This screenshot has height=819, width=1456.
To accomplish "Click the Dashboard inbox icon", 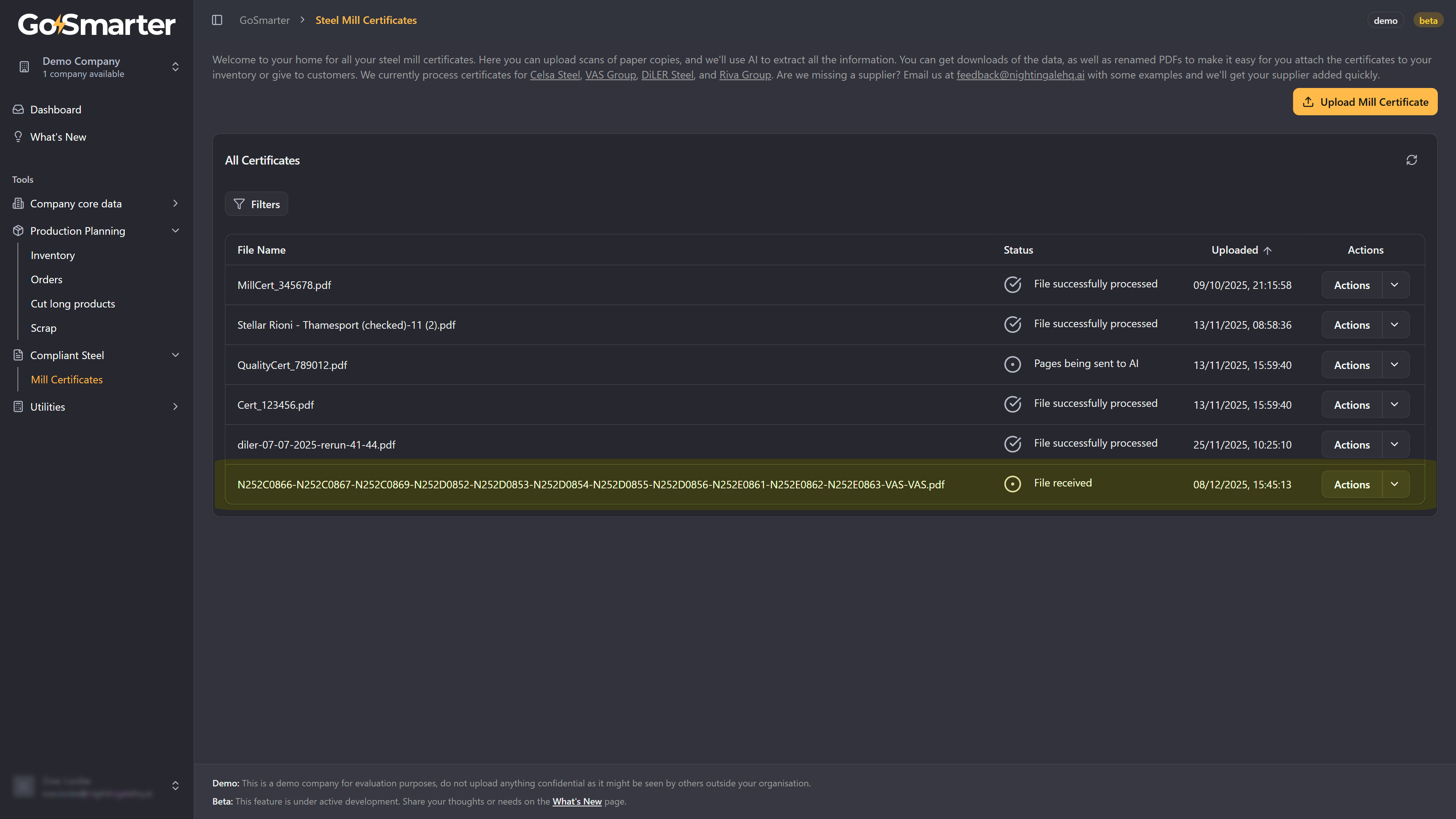I will [18, 110].
